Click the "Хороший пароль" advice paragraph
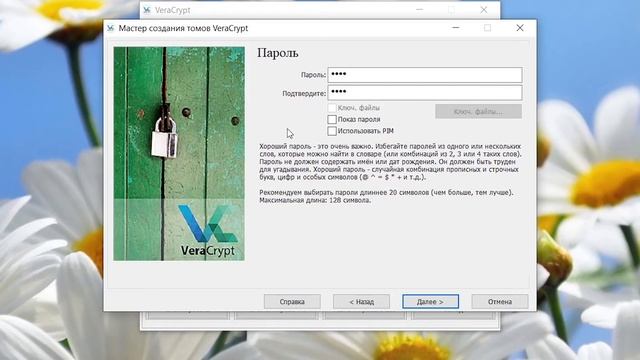This screenshot has height=360, width=640. point(390,162)
